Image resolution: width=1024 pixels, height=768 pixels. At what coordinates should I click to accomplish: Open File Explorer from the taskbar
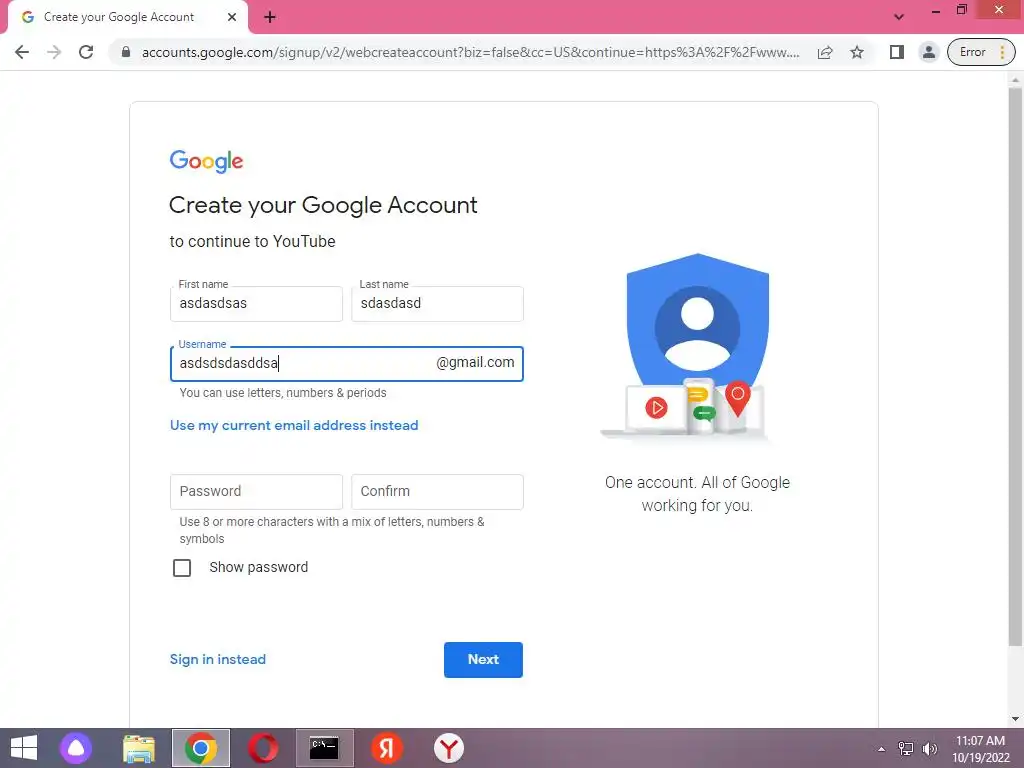pos(139,748)
